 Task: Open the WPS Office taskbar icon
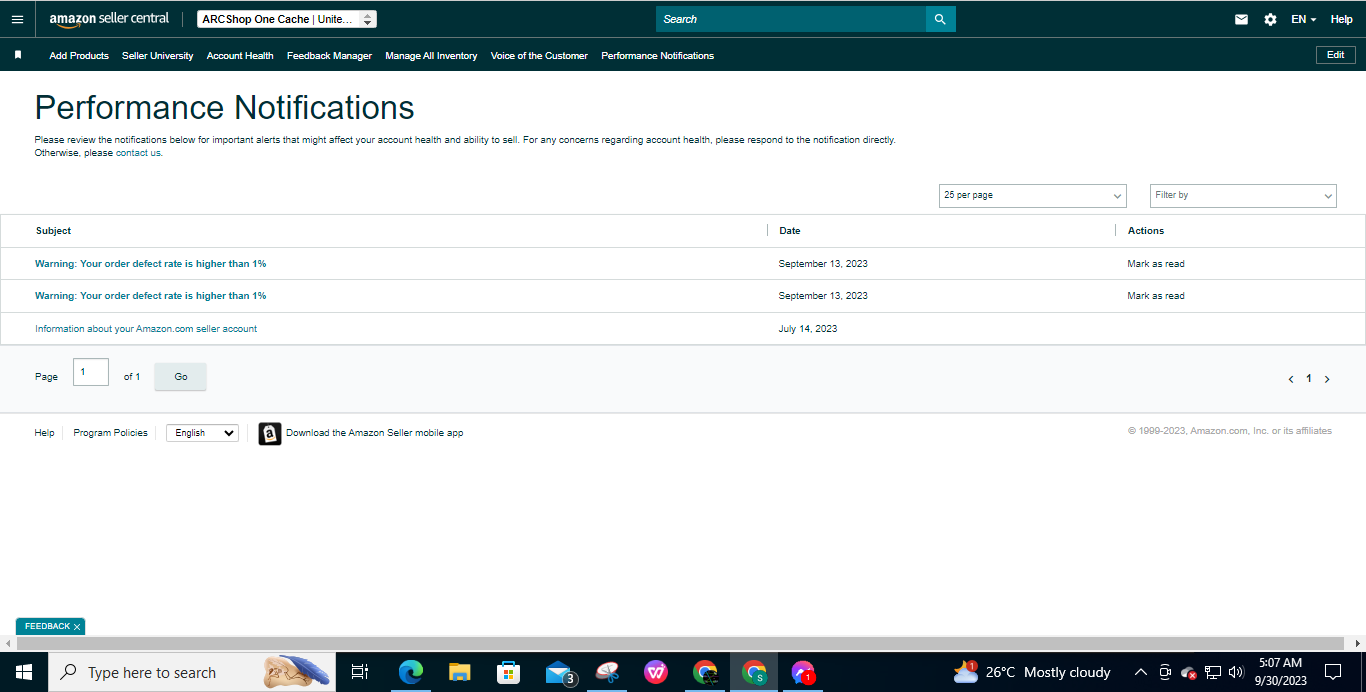click(x=656, y=672)
